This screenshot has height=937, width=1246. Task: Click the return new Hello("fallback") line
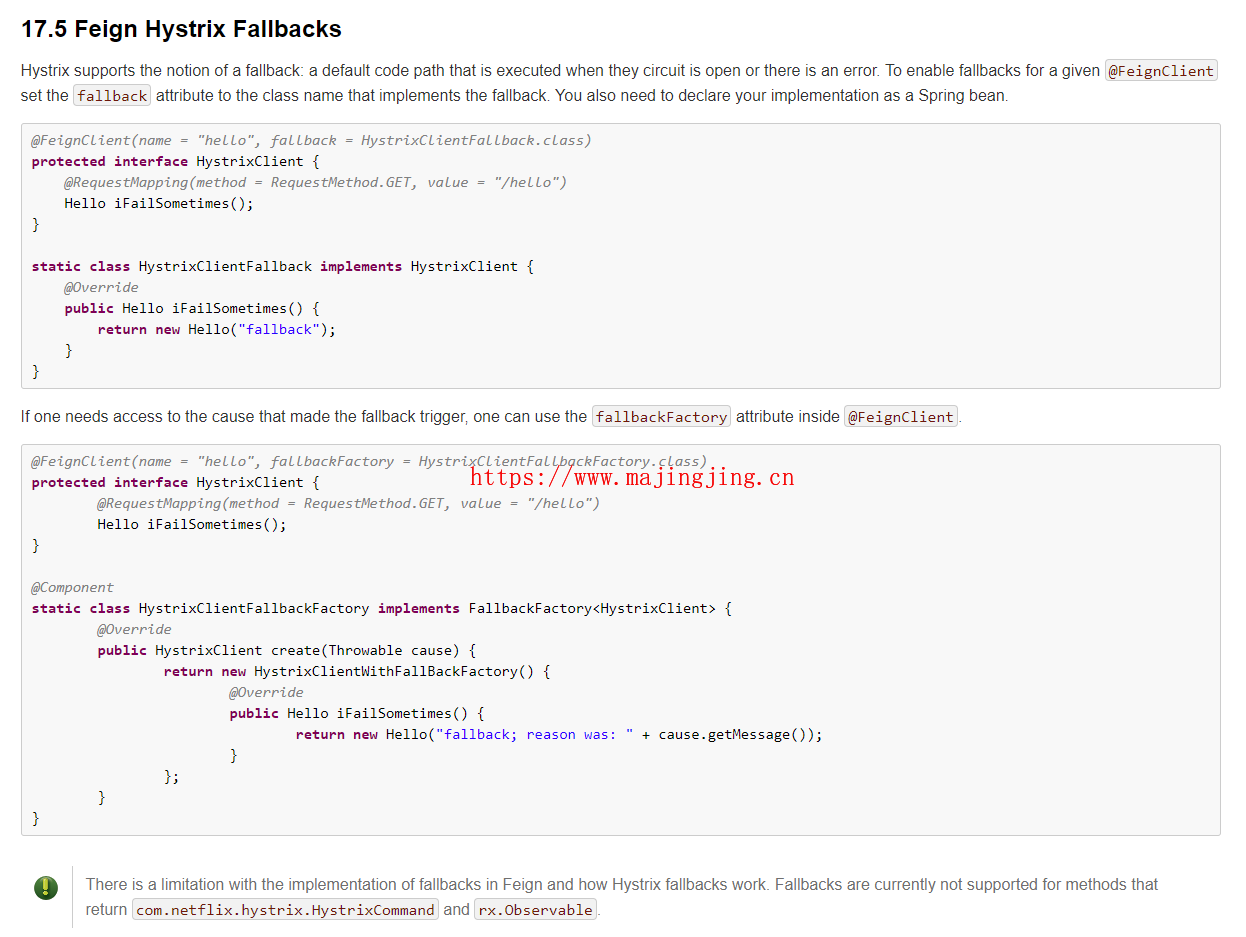[x=217, y=329]
